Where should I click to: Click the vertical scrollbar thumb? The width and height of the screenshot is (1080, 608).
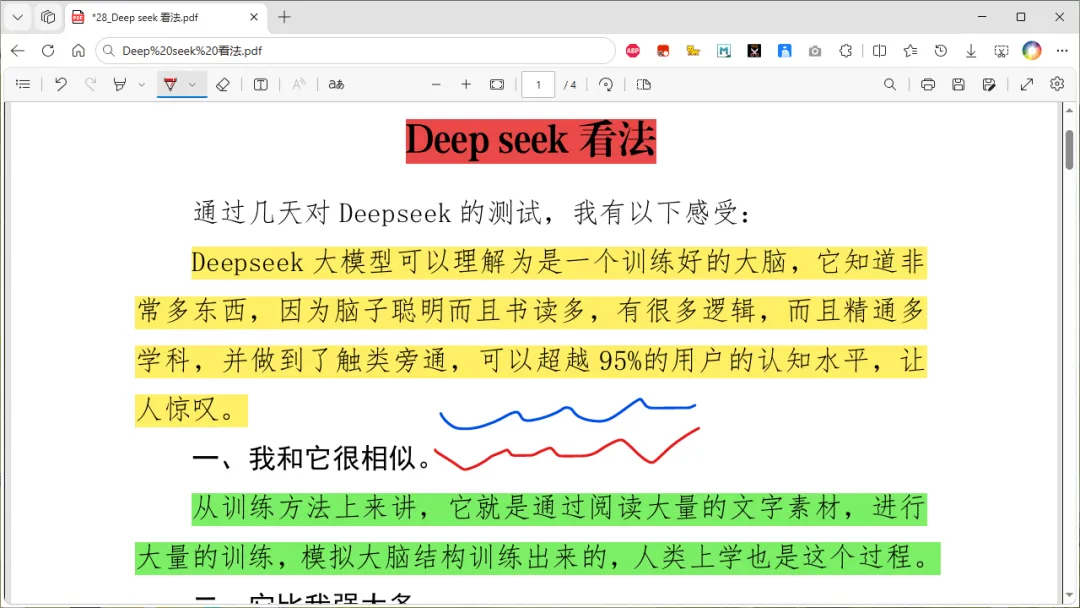tap(1069, 149)
